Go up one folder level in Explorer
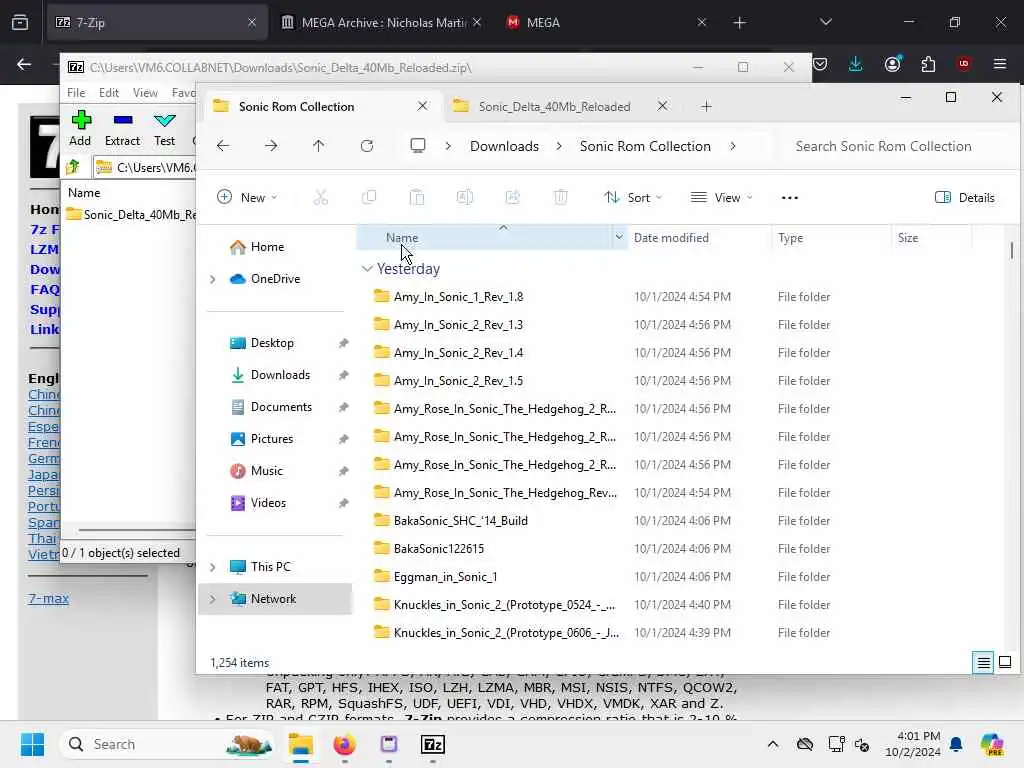This screenshot has height=768, width=1024. 319,146
